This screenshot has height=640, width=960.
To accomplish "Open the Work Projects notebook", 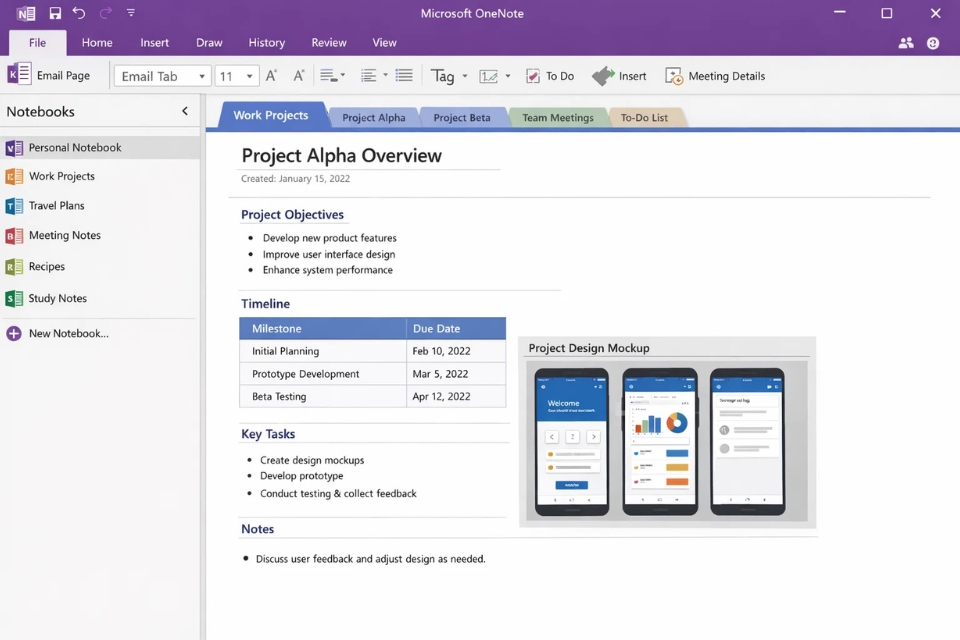I will click(63, 174).
